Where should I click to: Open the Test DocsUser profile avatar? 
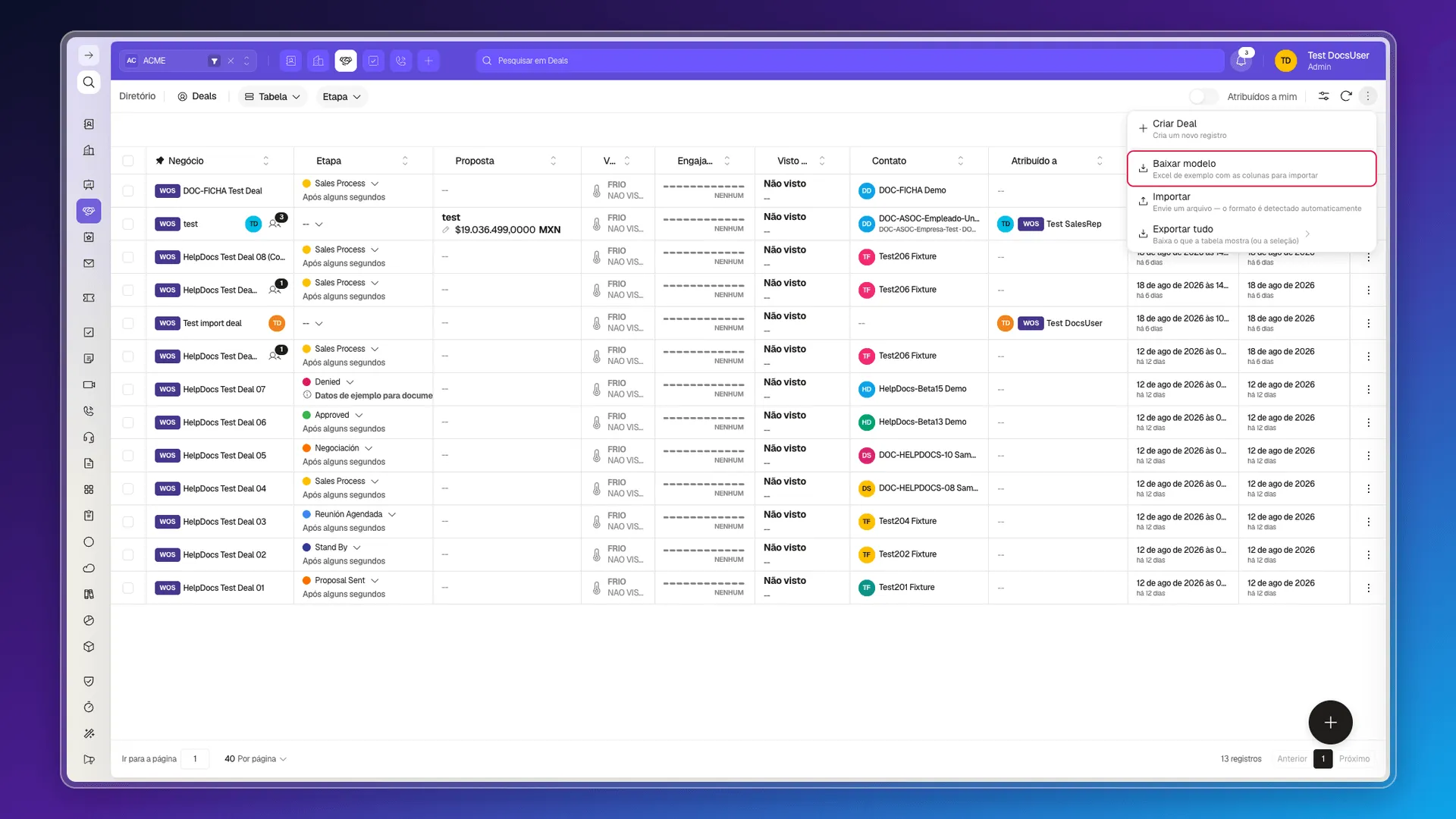[x=1285, y=61]
